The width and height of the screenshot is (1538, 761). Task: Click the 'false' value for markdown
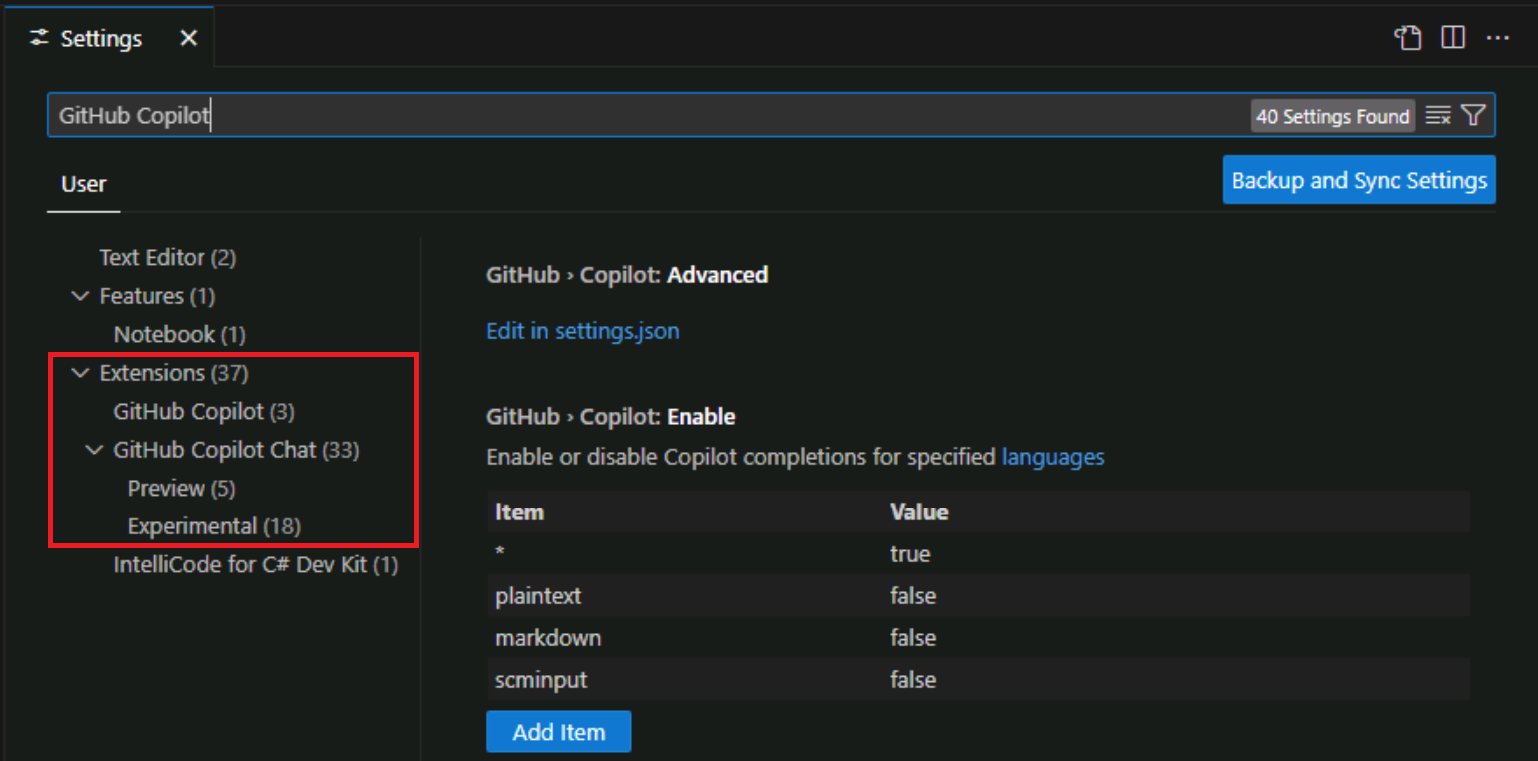[x=913, y=638]
